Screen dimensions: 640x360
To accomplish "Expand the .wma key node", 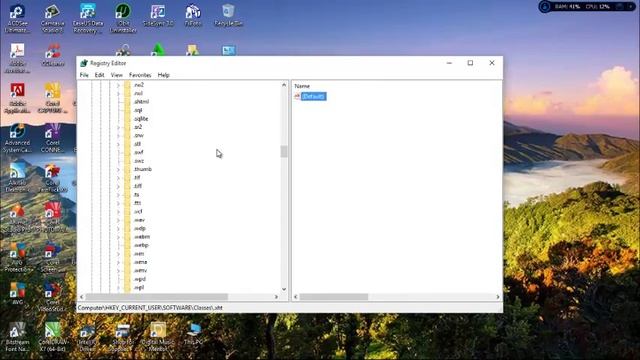I will (x=118, y=262).
